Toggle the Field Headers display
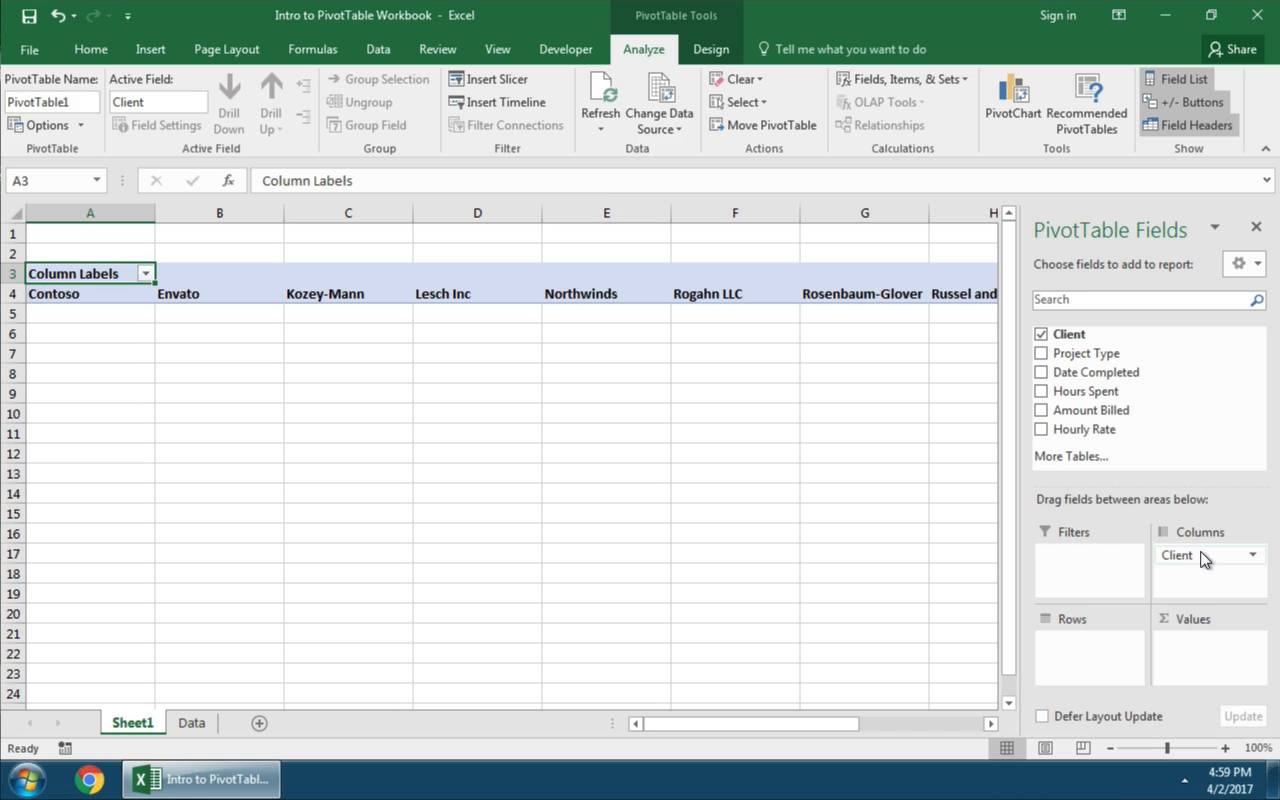 (x=1188, y=125)
